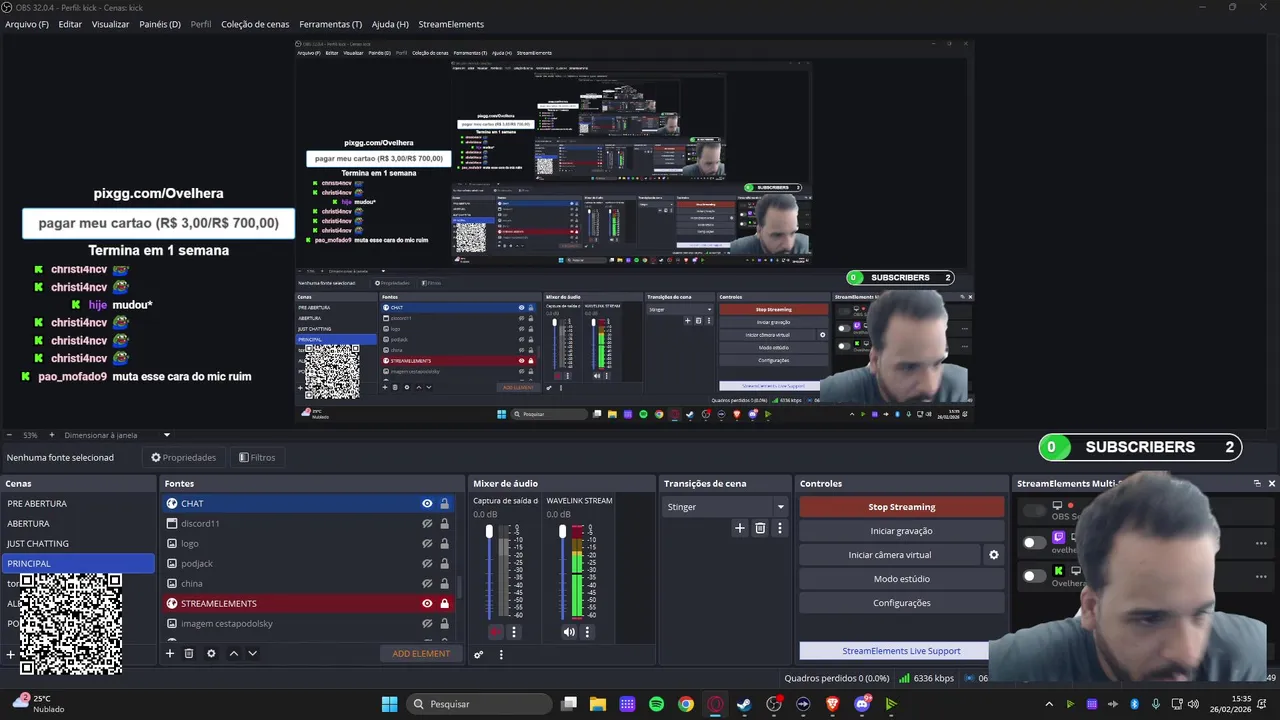
Task: Open the Coleção de cenas menu
Action: pos(255,24)
